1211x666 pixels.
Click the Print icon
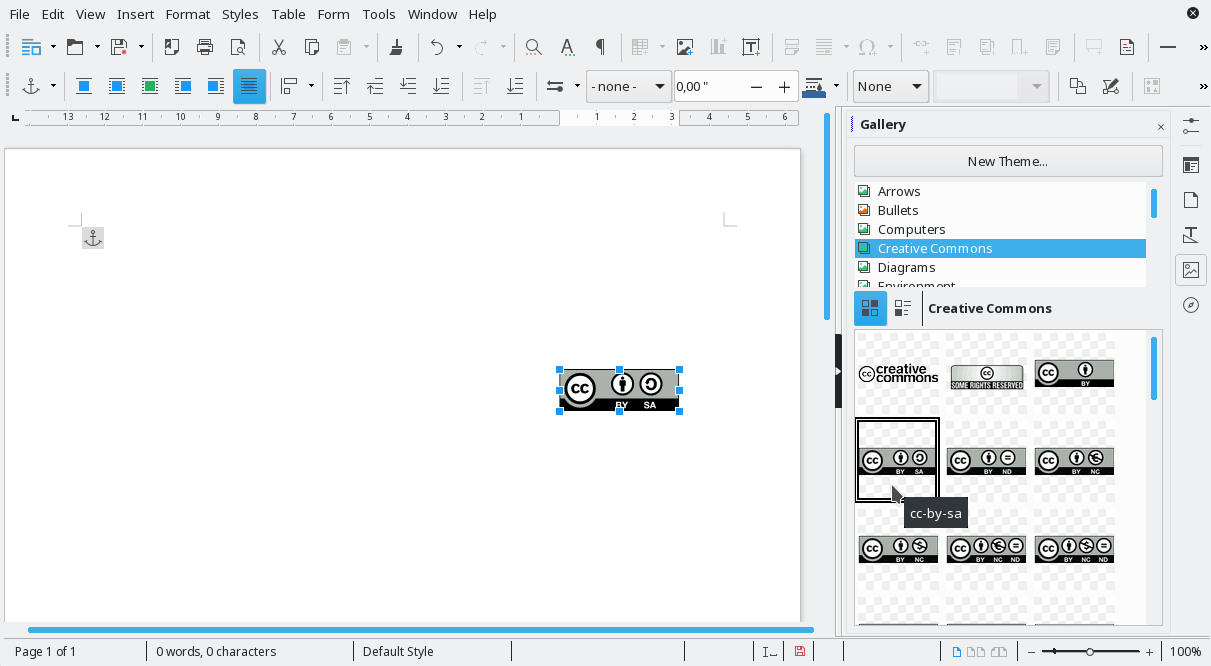coord(205,47)
